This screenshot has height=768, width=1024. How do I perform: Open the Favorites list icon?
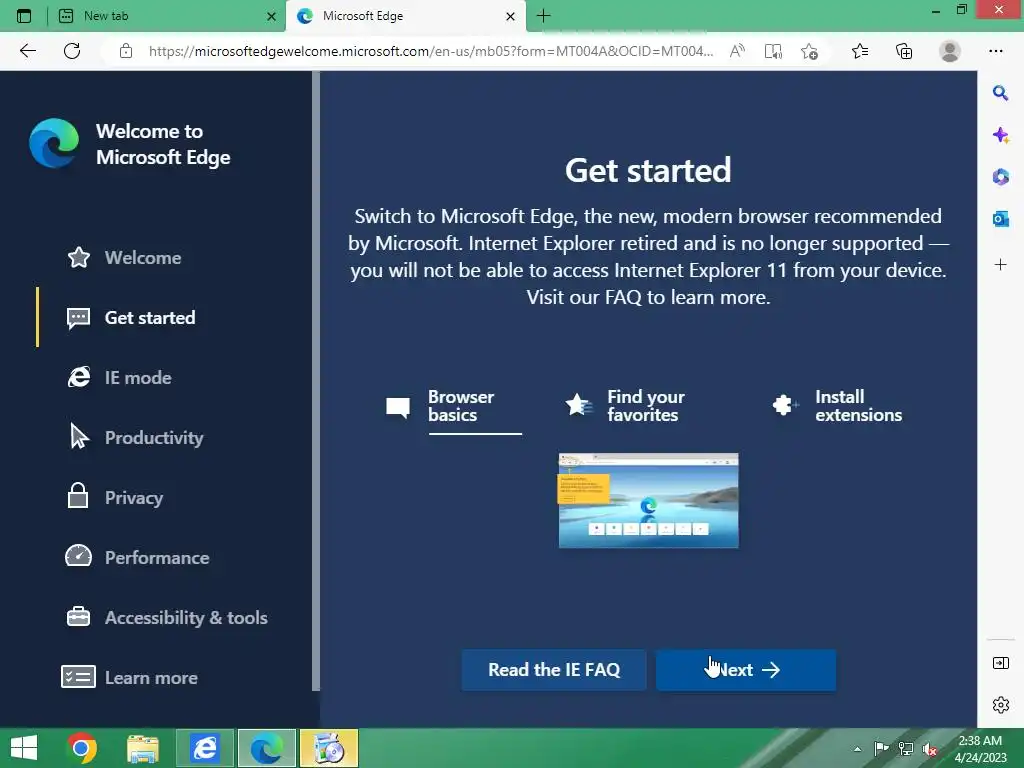tap(860, 51)
